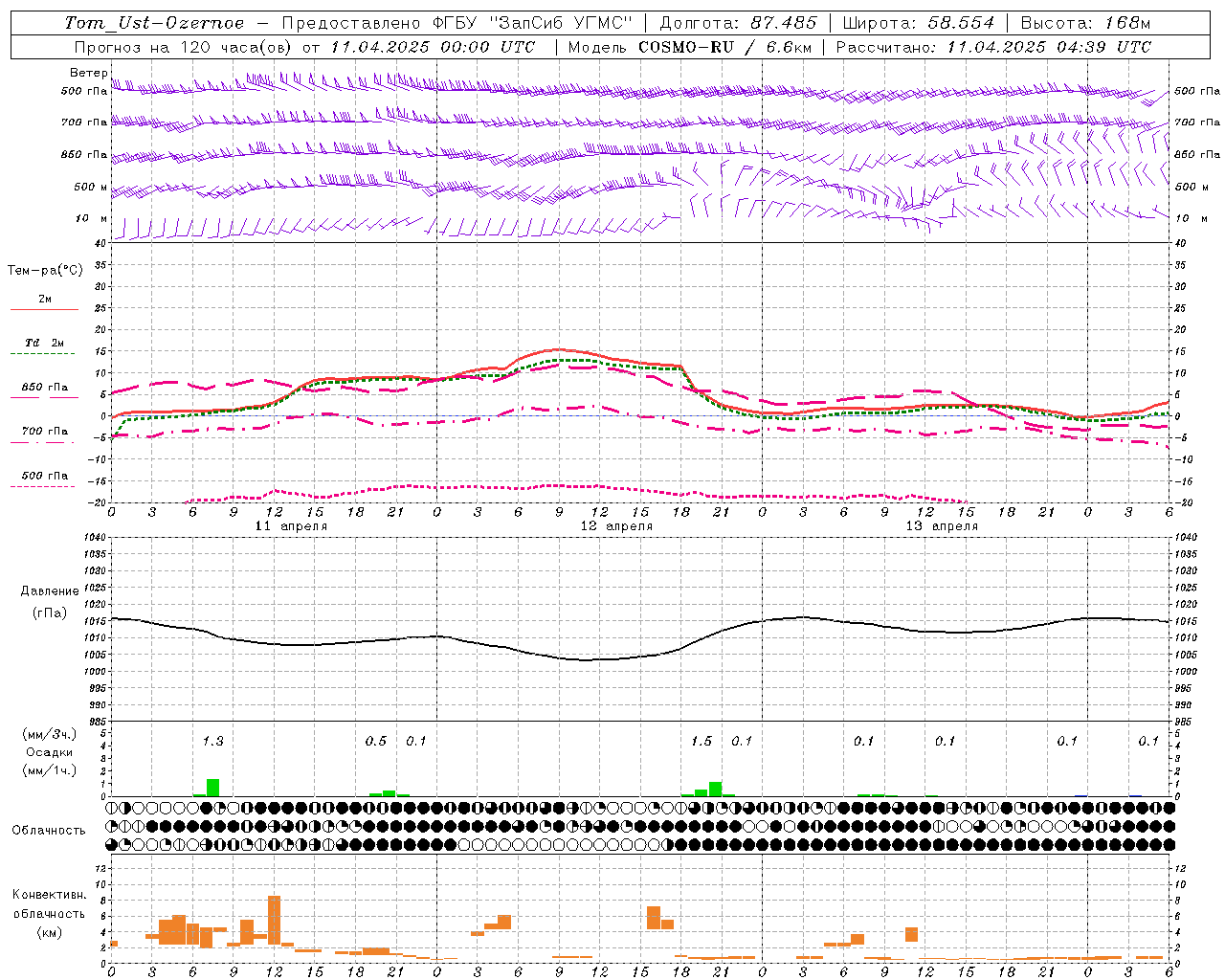Screen dimensions: 1225x980
Task: Click the (мм/1ч.) precipitation unit label
Action: click(x=49, y=770)
